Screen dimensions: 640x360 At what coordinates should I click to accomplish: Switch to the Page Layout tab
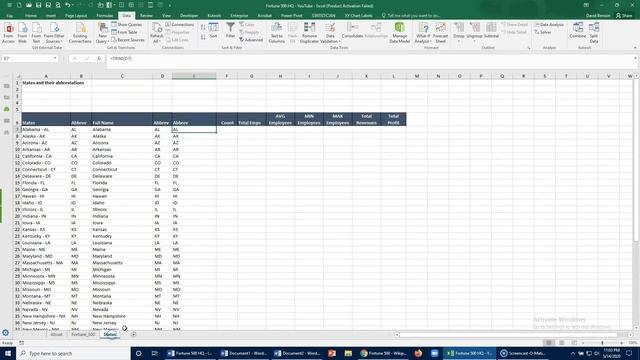[x=76, y=16]
